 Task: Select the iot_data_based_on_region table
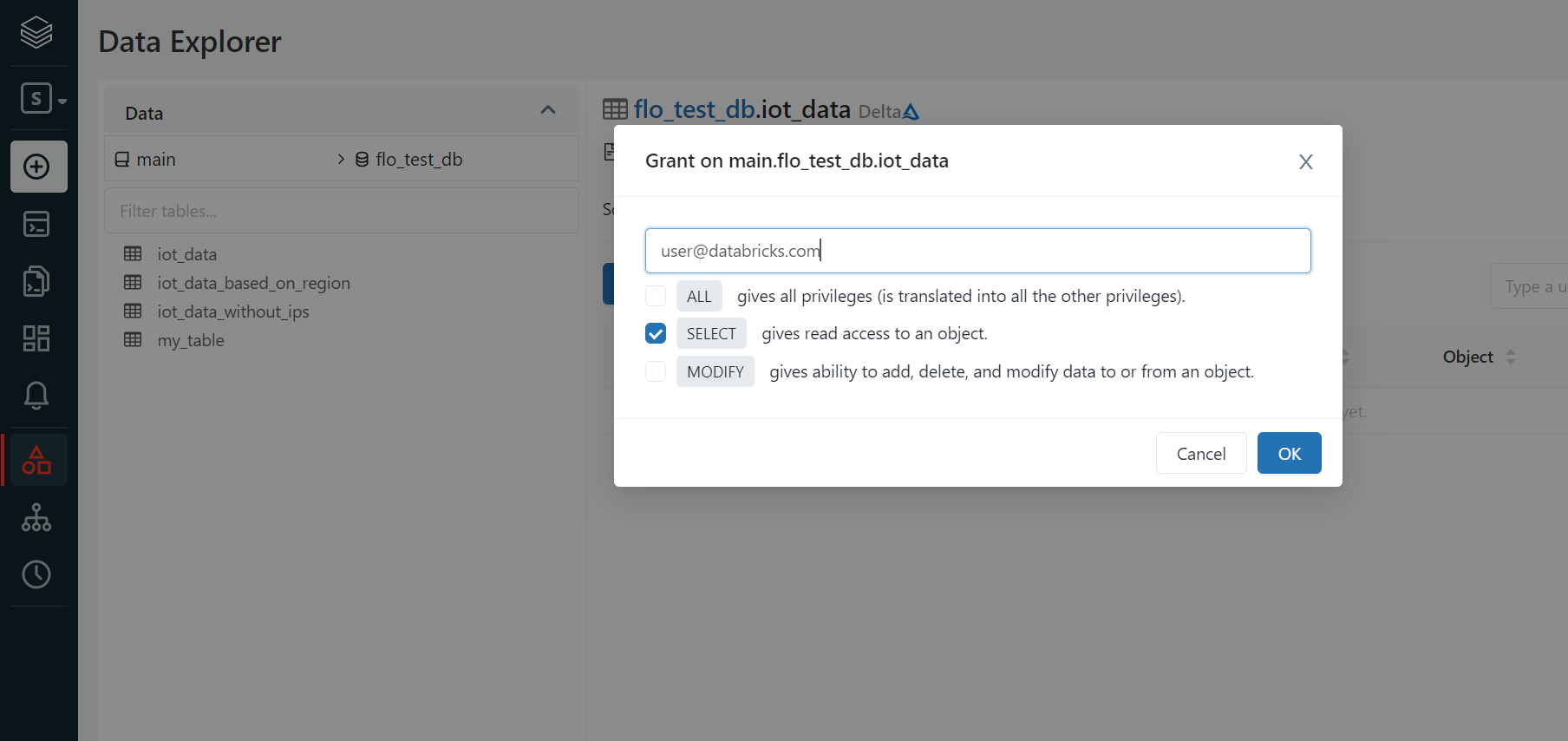point(253,283)
